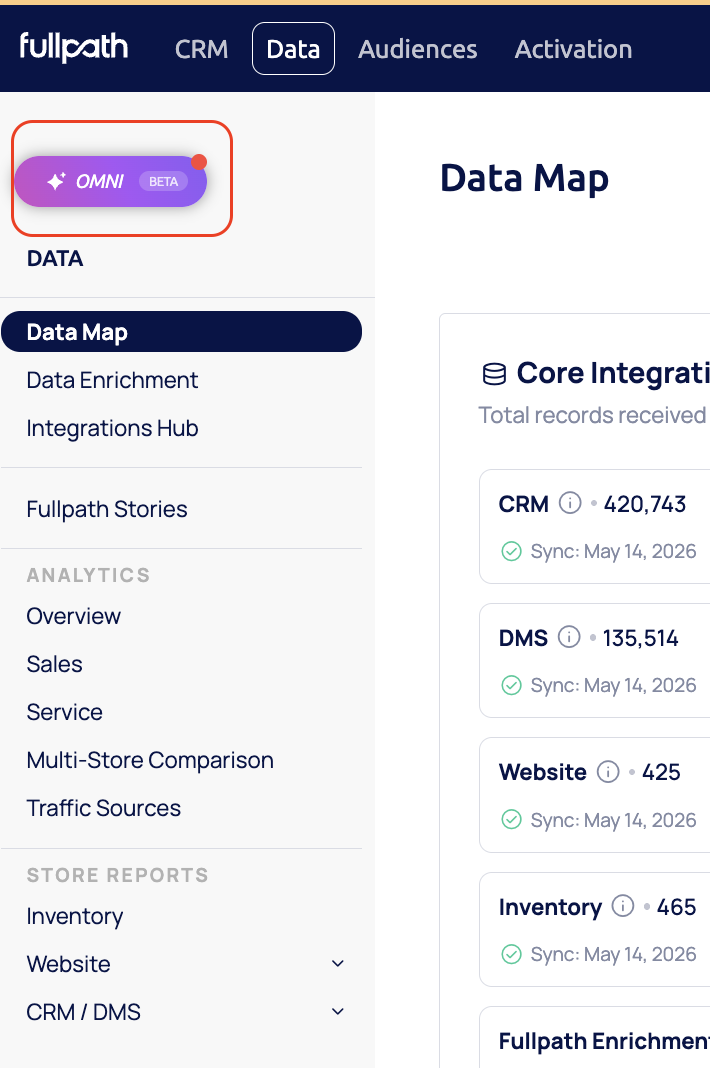Click the CRM sync status checkmark
The image size is (710, 1068).
pos(511,551)
